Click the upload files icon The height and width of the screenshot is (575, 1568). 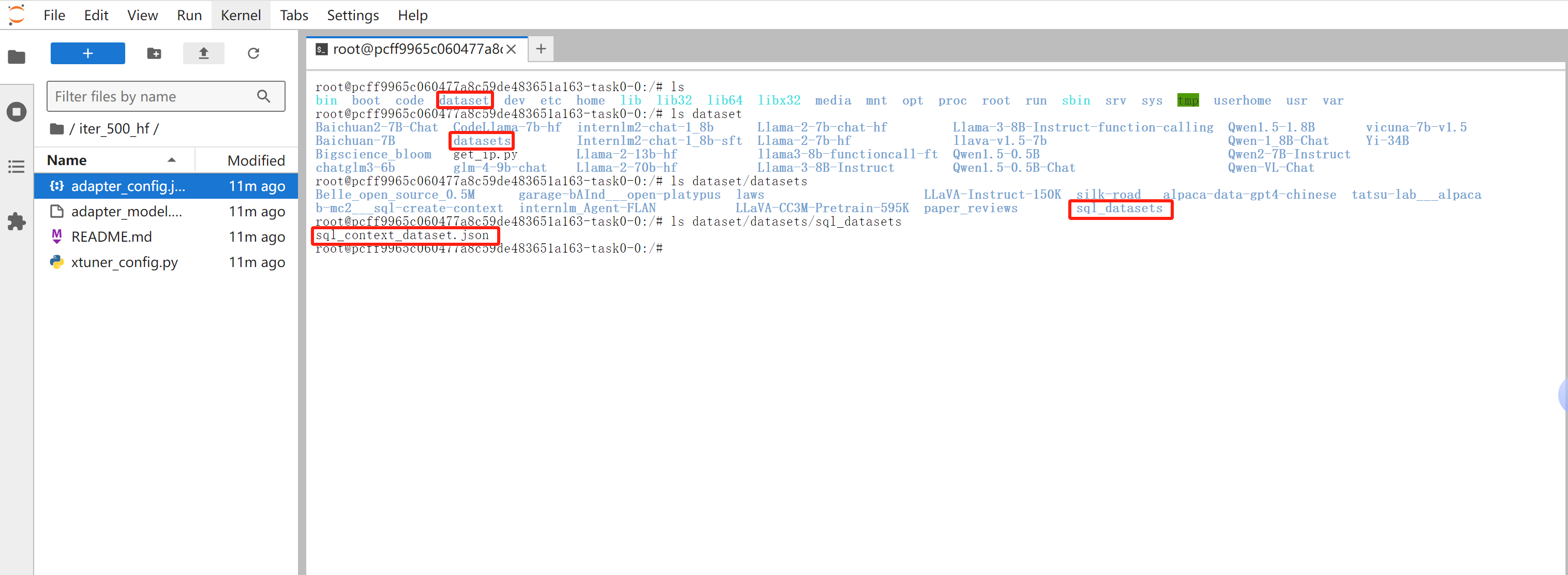click(x=203, y=54)
